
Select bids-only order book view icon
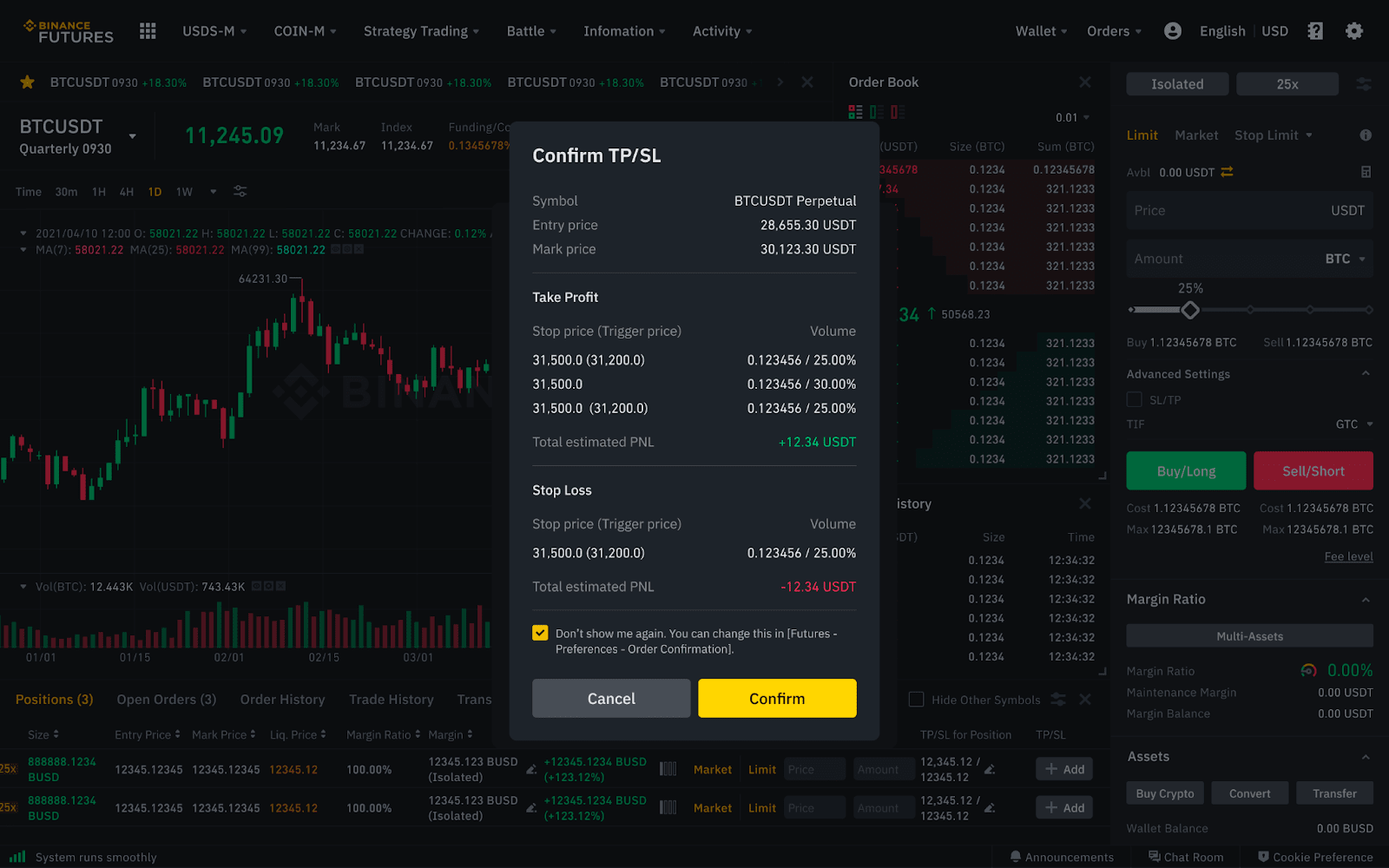coord(877,112)
